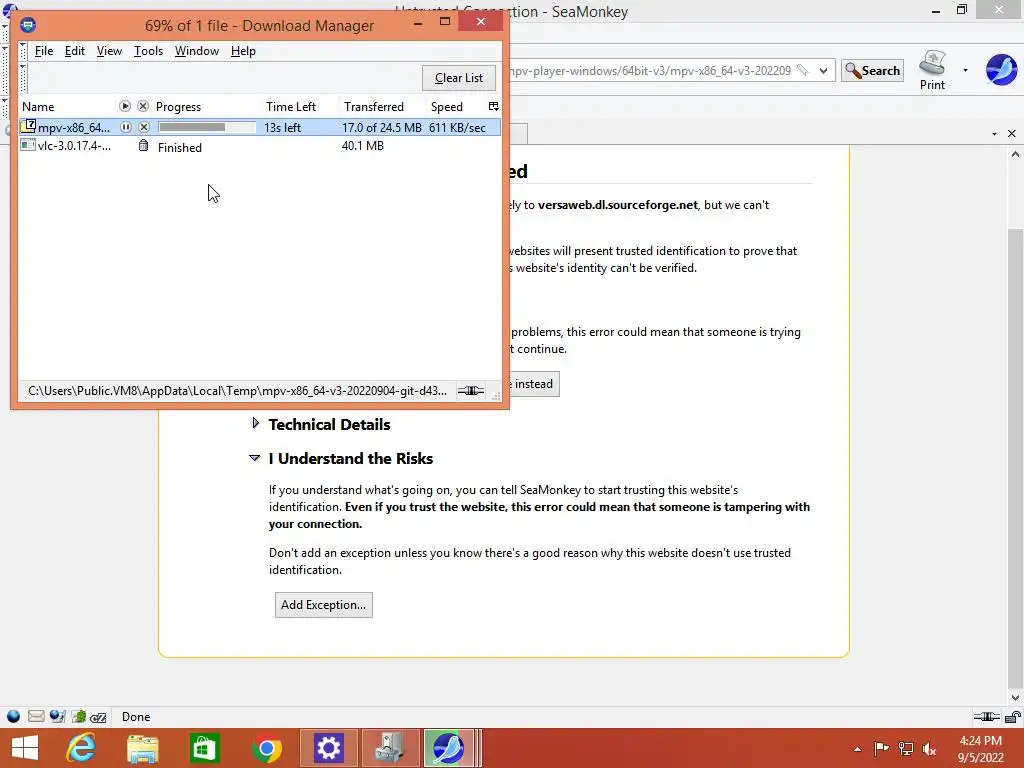The image size is (1024, 768).
Task: Show hidden system tray icons
Action: (x=857, y=749)
